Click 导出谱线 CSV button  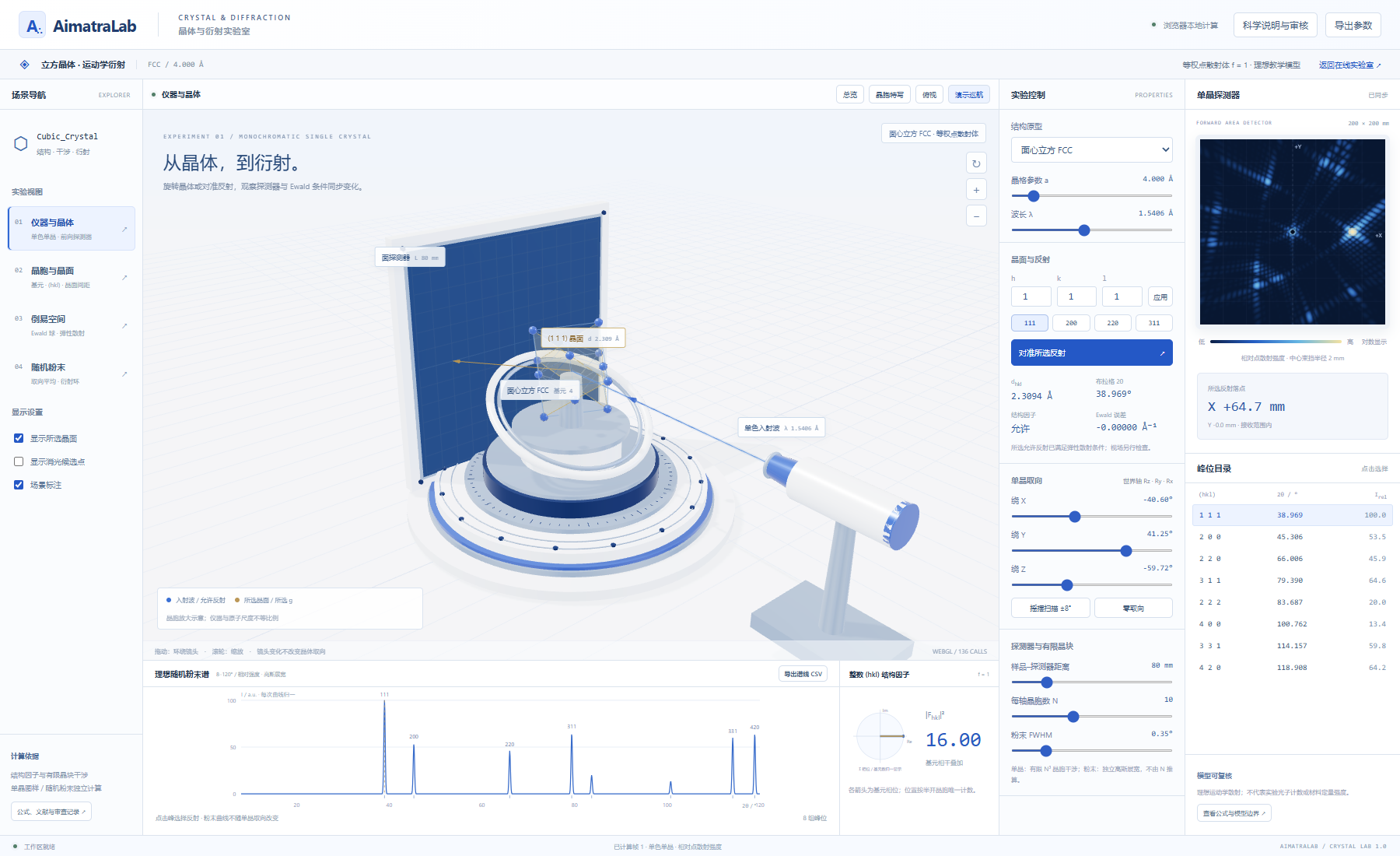coord(803,674)
